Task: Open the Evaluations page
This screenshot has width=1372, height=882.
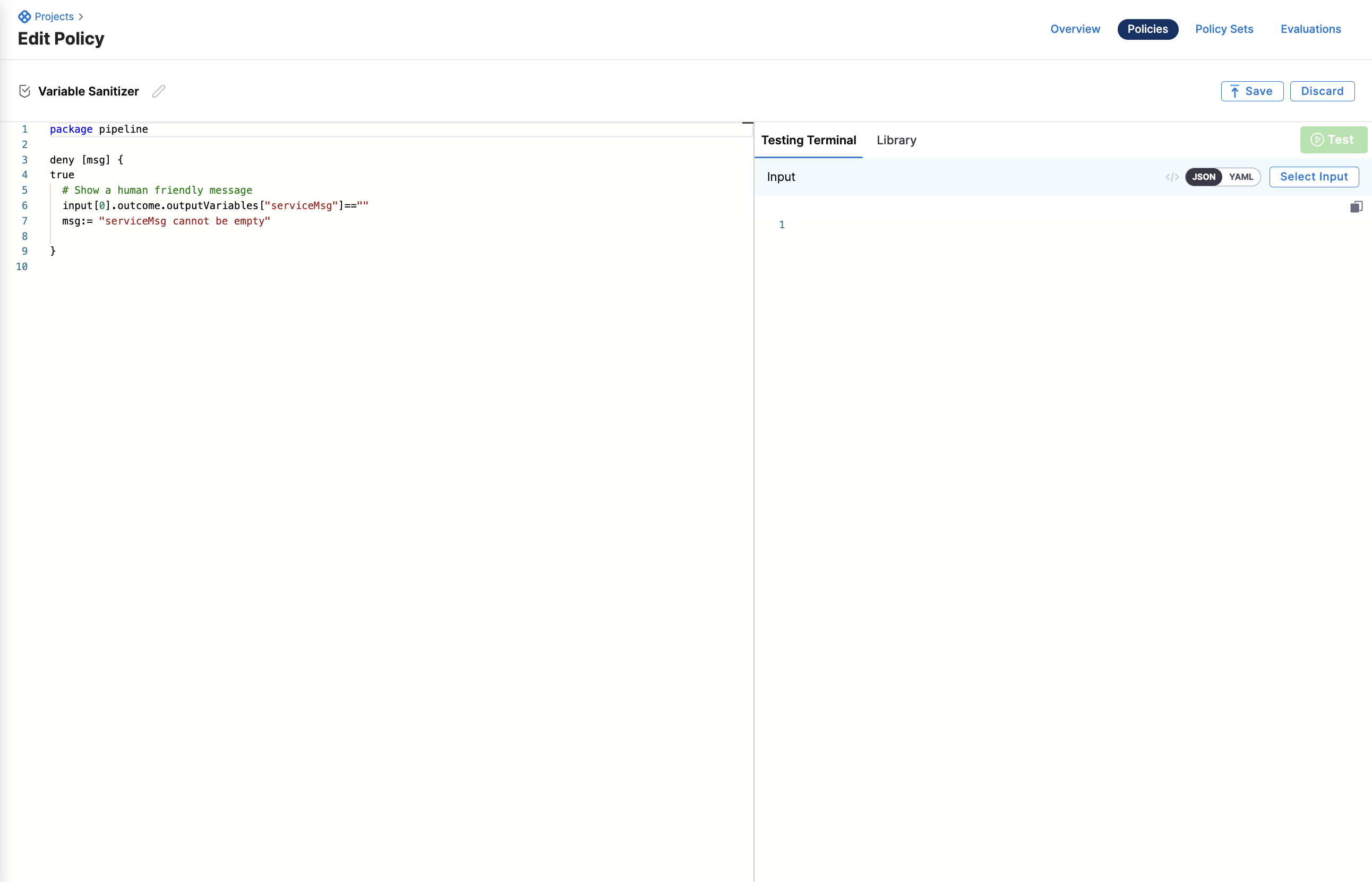Action: [1310, 29]
